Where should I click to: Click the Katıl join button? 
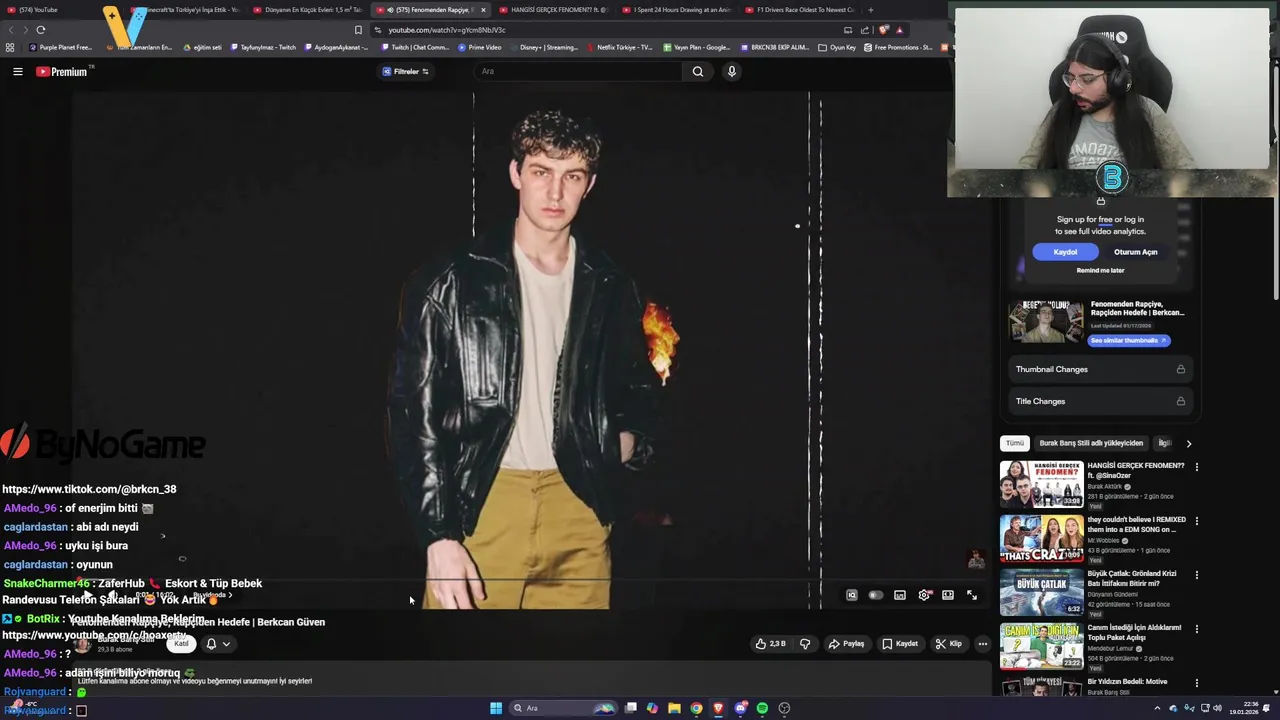click(x=182, y=644)
